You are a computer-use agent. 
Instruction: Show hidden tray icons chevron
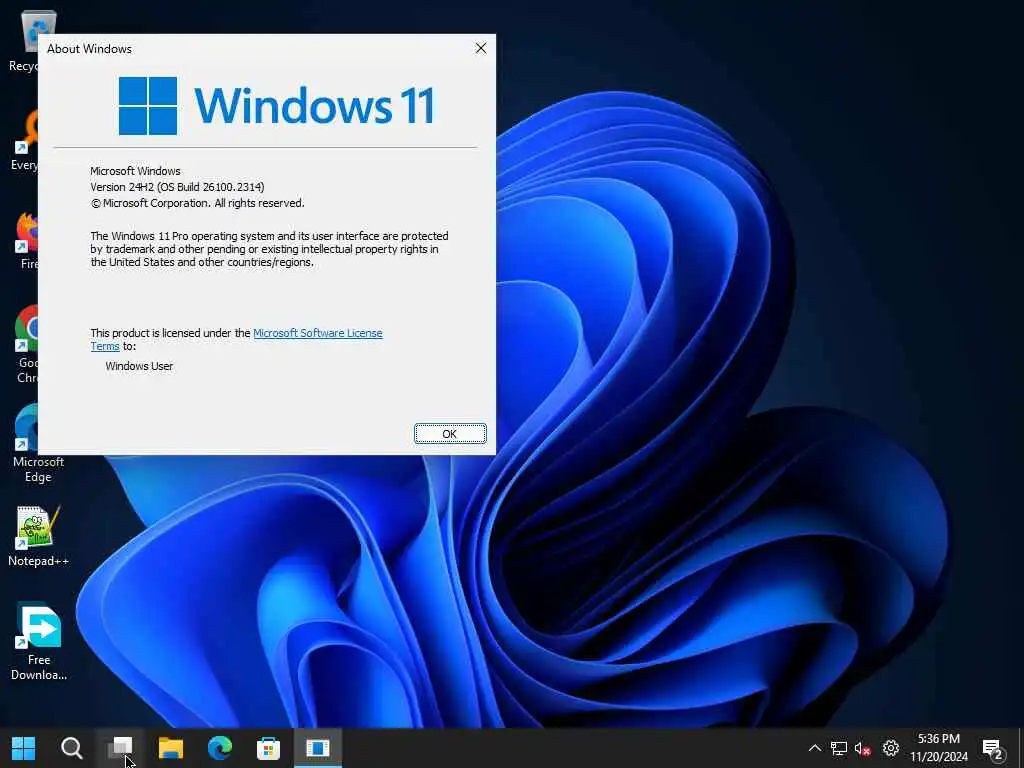point(814,748)
